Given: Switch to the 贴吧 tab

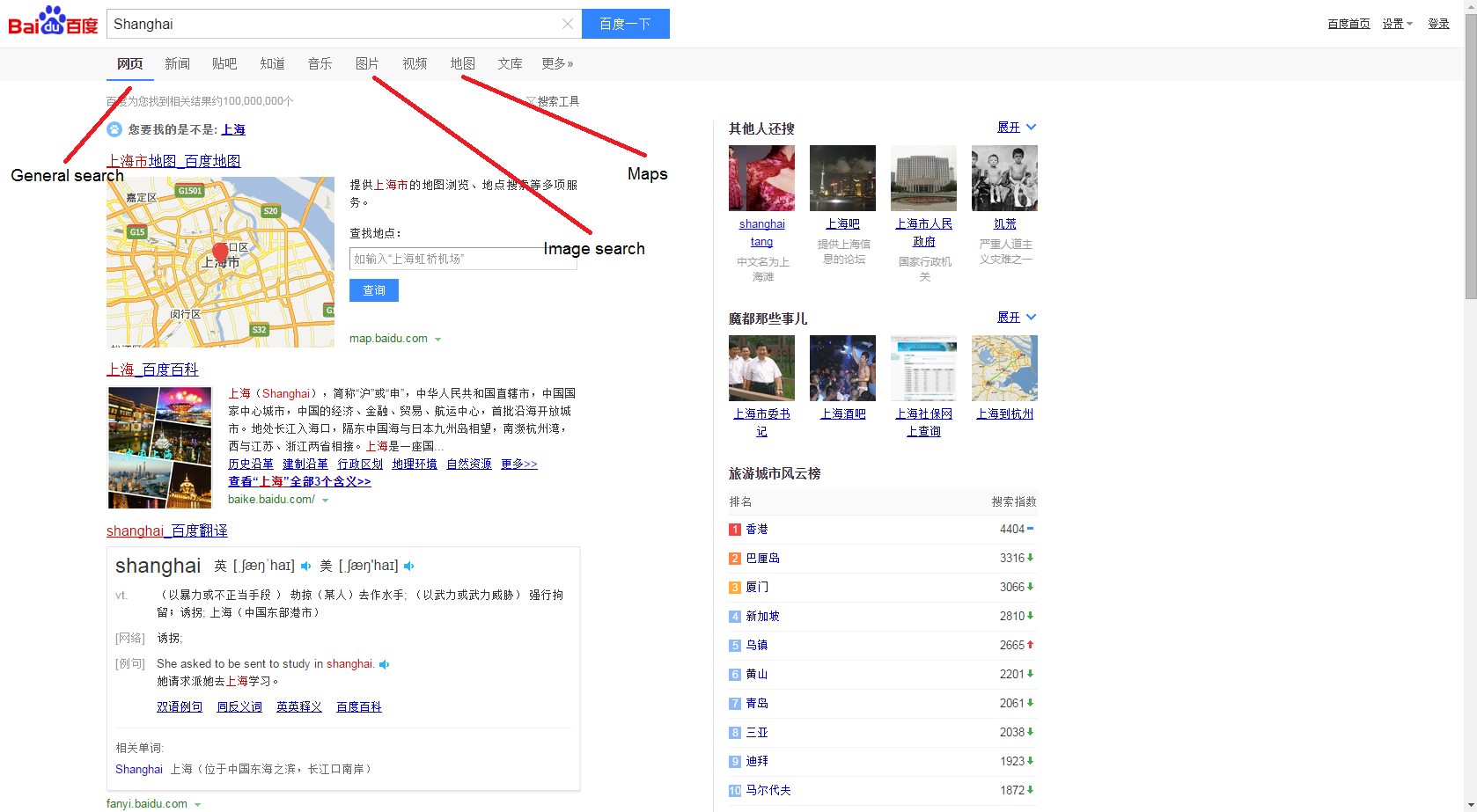Looking at the screenshot, I should (224, 63).
